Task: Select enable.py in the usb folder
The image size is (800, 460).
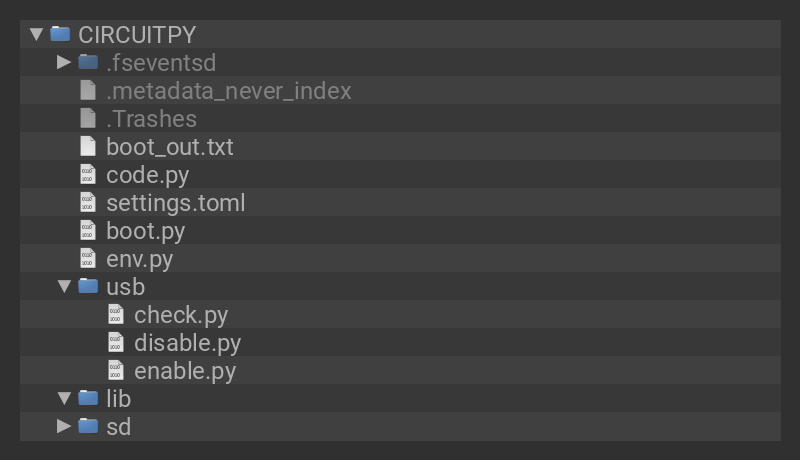Action: [x=184, y=370]
